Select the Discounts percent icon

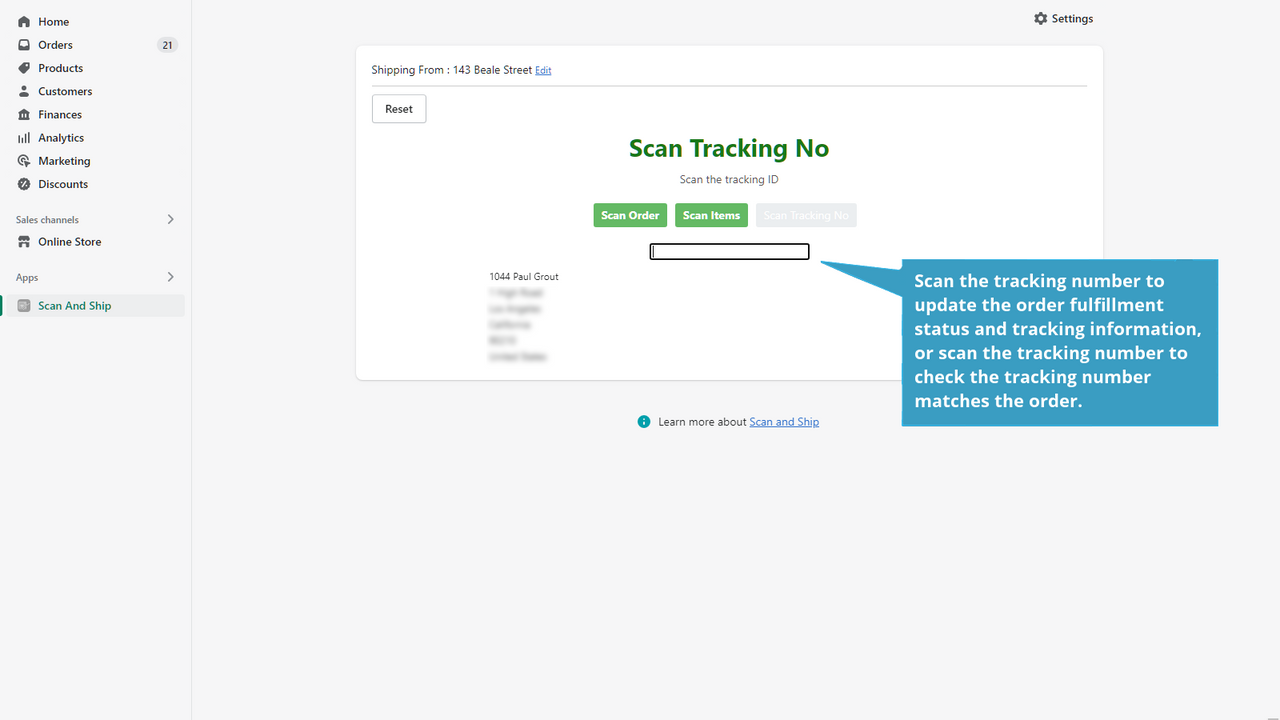[23, 184]
